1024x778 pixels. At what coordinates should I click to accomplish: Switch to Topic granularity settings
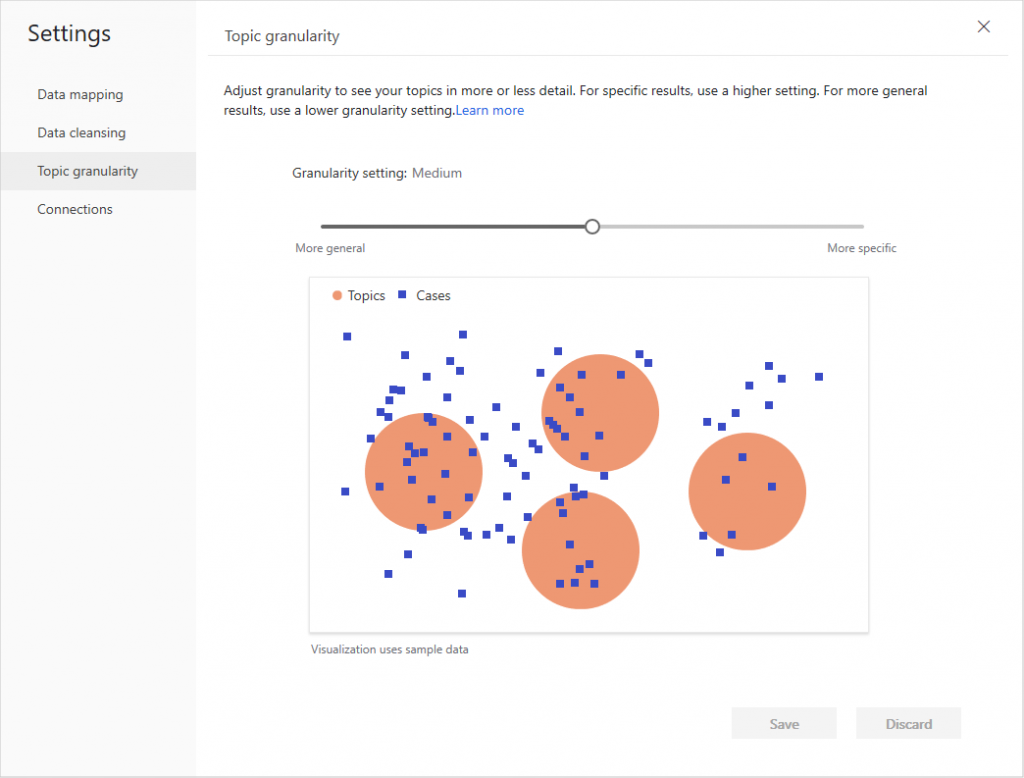[x=87, y=171]
